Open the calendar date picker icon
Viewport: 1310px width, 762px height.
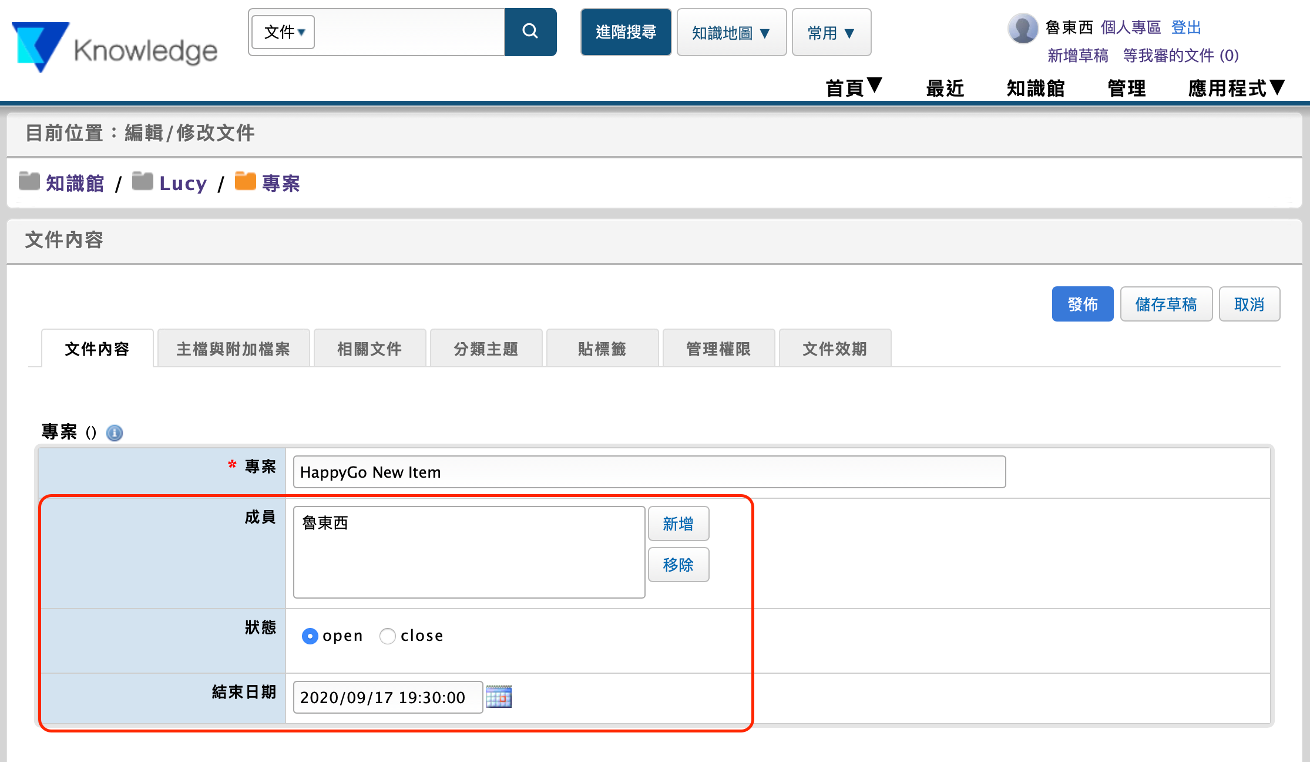tap(498, 697)
